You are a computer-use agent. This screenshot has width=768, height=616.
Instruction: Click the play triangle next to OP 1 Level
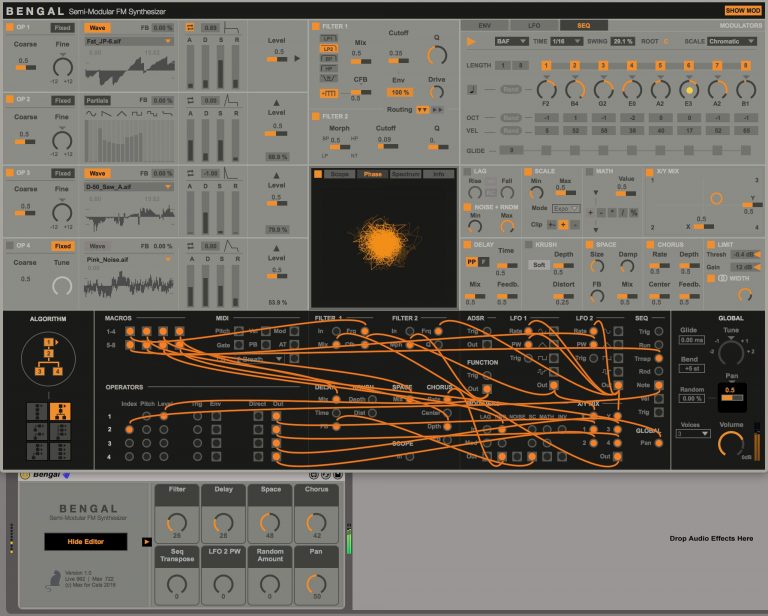pos(297,58)
